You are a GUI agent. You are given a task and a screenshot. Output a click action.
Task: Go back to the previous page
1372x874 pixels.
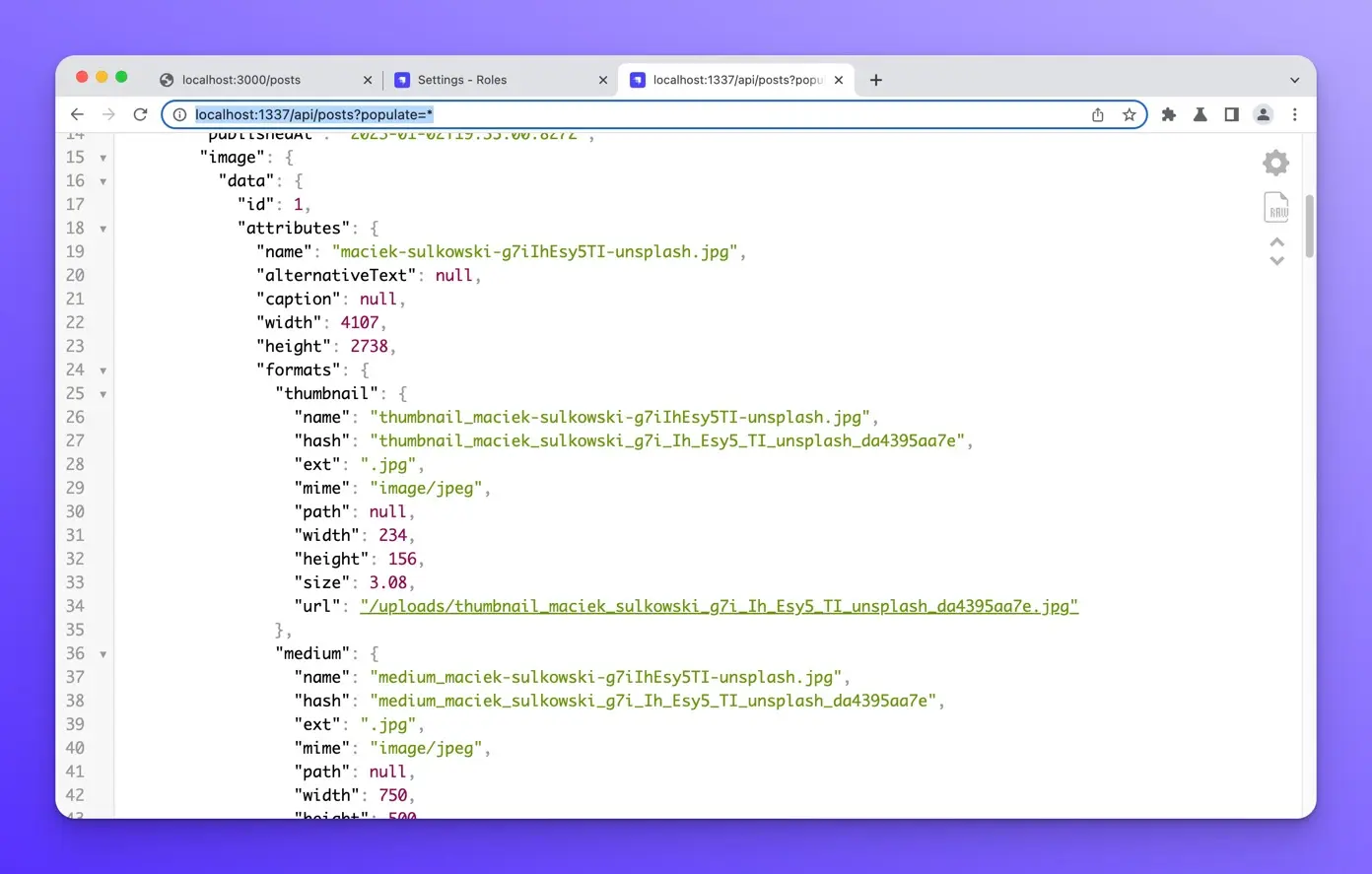(77, 114)
